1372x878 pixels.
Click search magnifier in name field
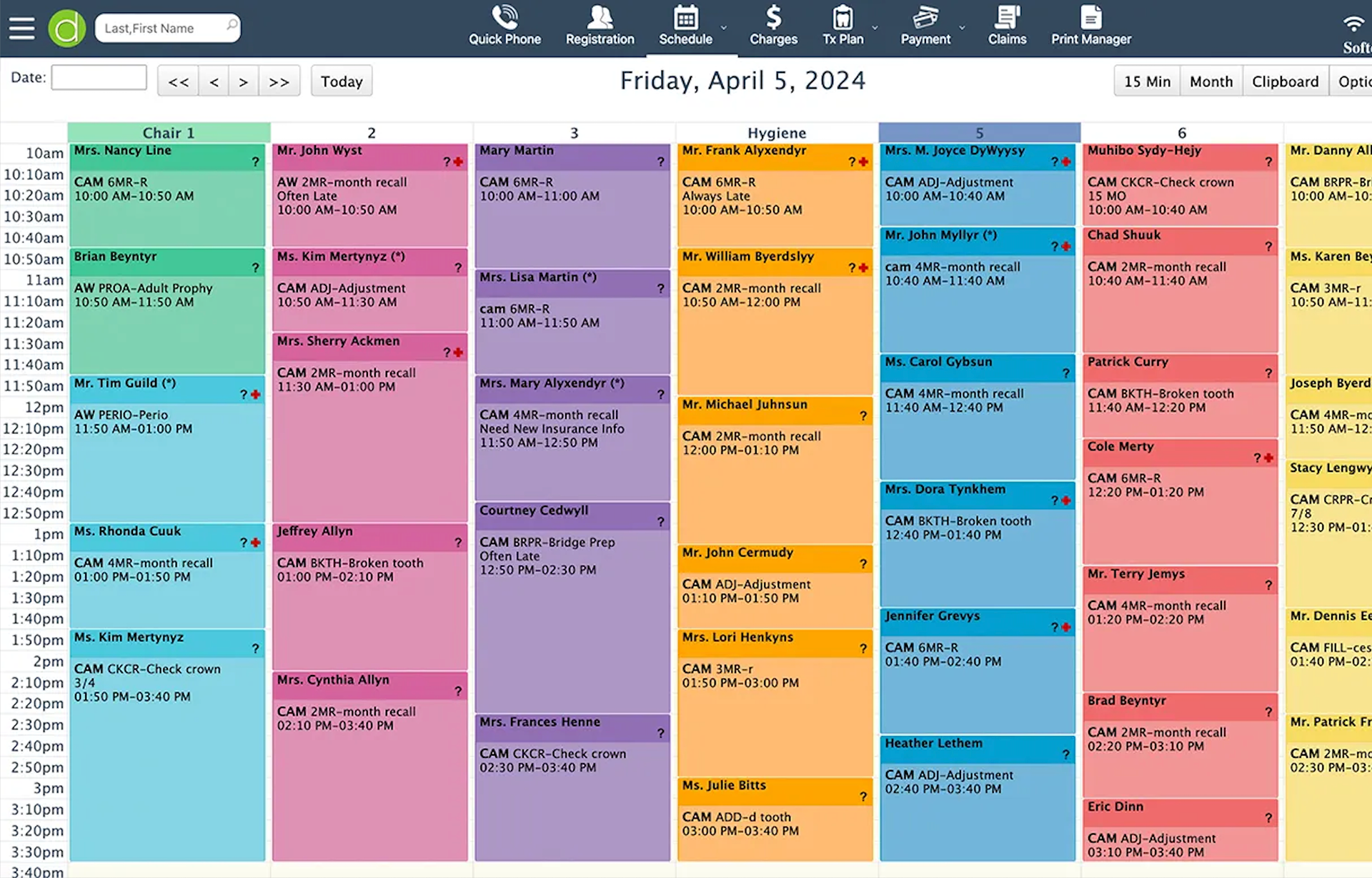(231, 26)
